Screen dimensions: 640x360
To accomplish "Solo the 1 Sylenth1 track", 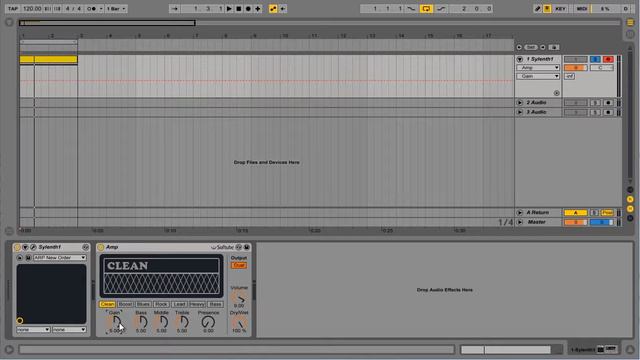I will (595, 59).
